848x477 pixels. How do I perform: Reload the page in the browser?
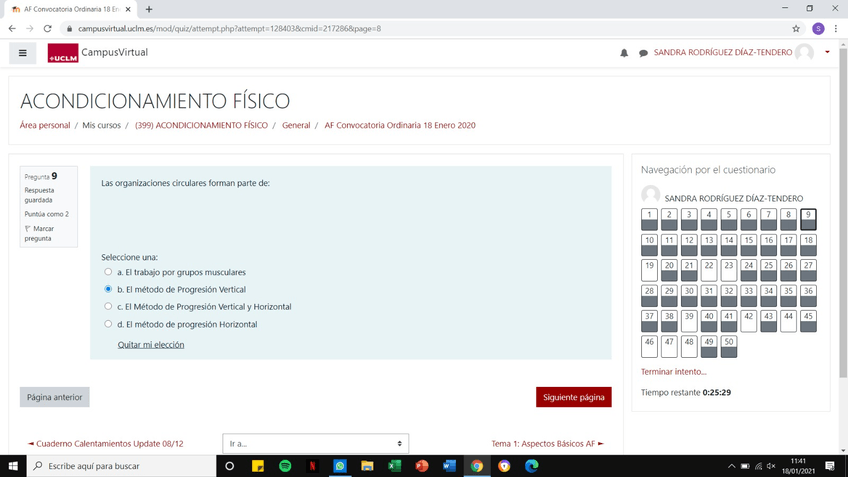click(x=47, y=29)
